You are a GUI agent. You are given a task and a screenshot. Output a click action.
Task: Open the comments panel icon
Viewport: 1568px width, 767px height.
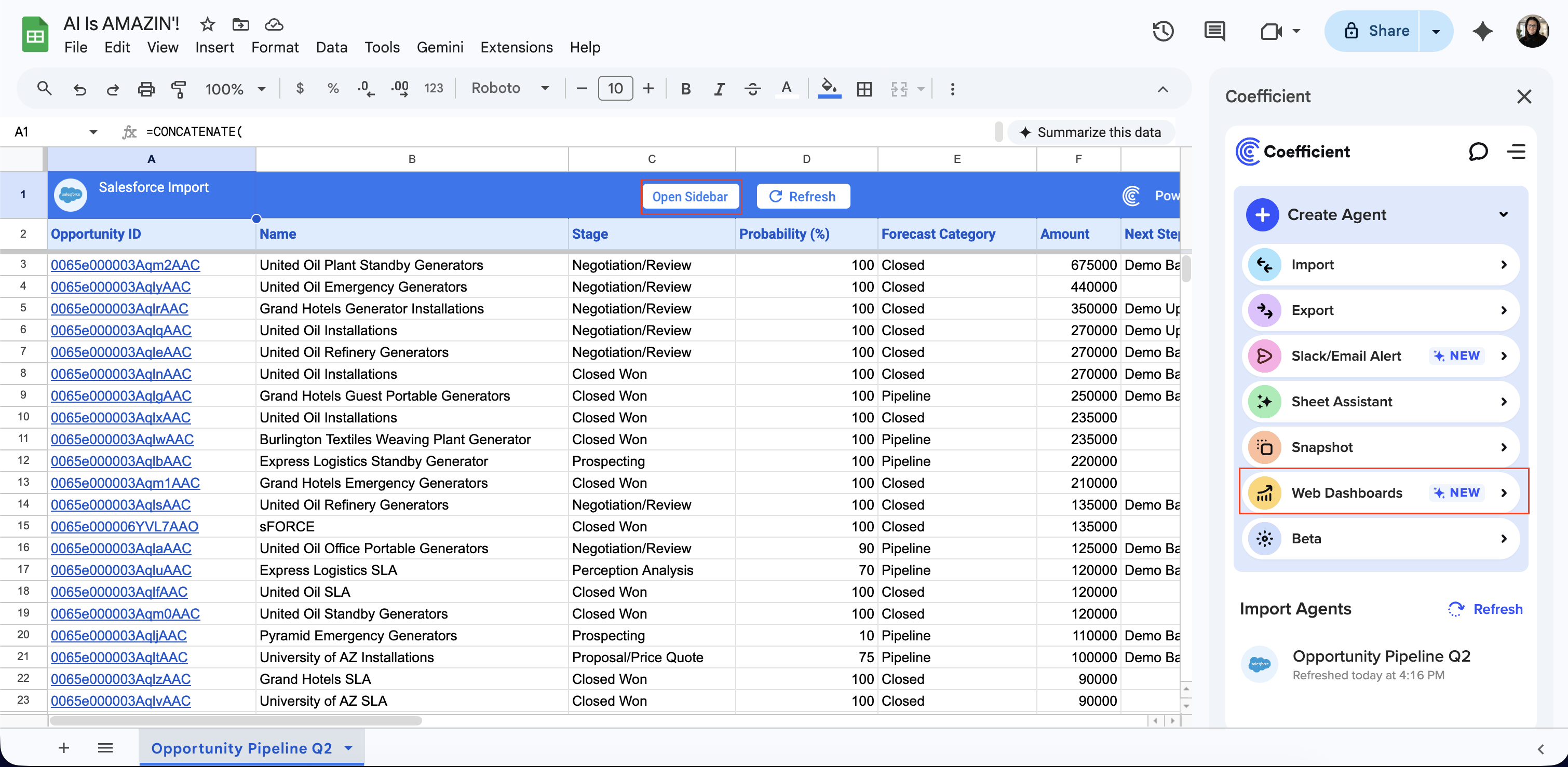coord(1214,31)
